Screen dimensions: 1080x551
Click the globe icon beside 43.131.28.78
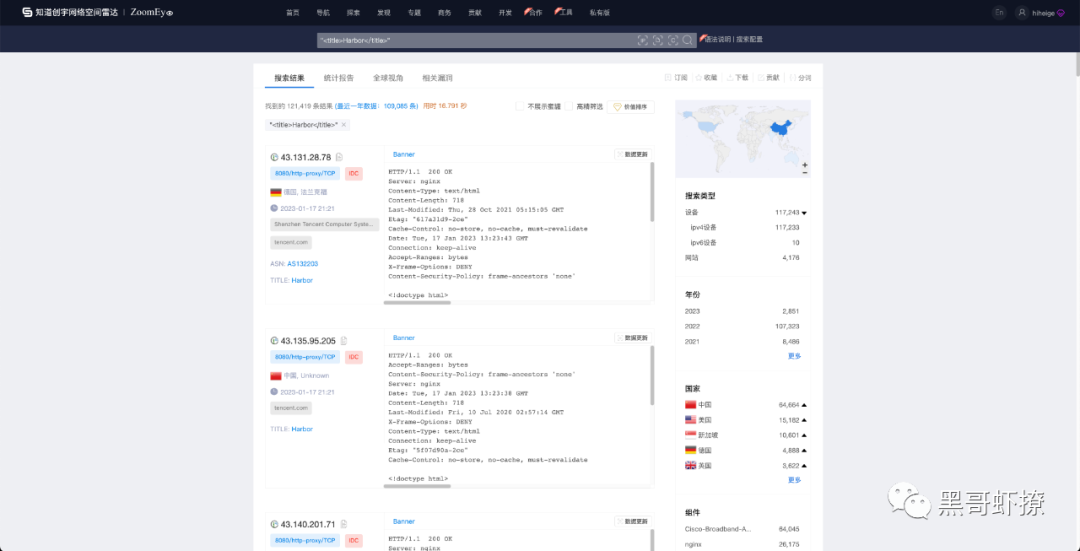[274, 157]
